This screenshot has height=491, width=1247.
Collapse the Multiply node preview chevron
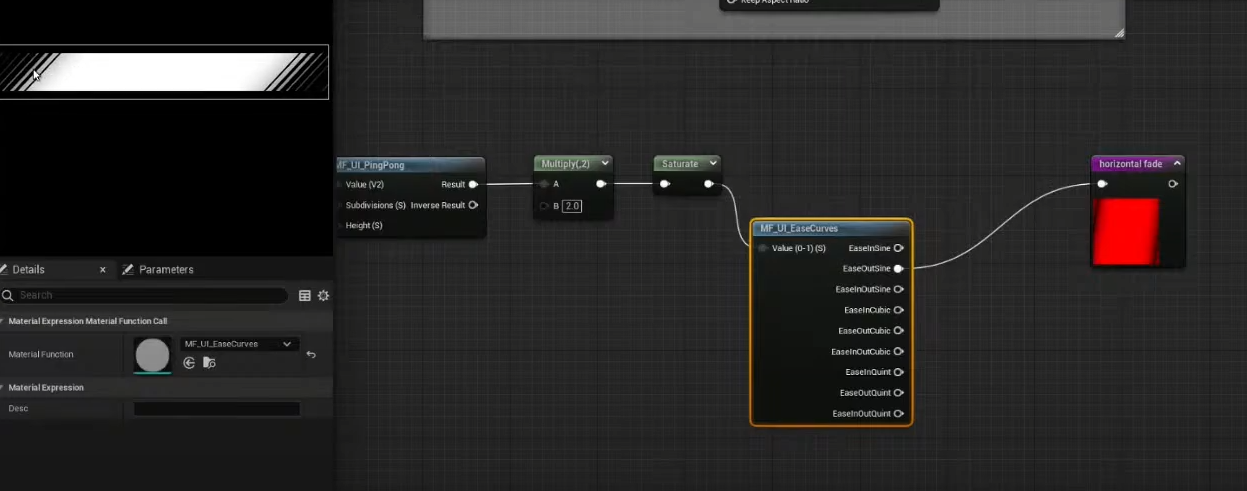click(x=605, y=164)
